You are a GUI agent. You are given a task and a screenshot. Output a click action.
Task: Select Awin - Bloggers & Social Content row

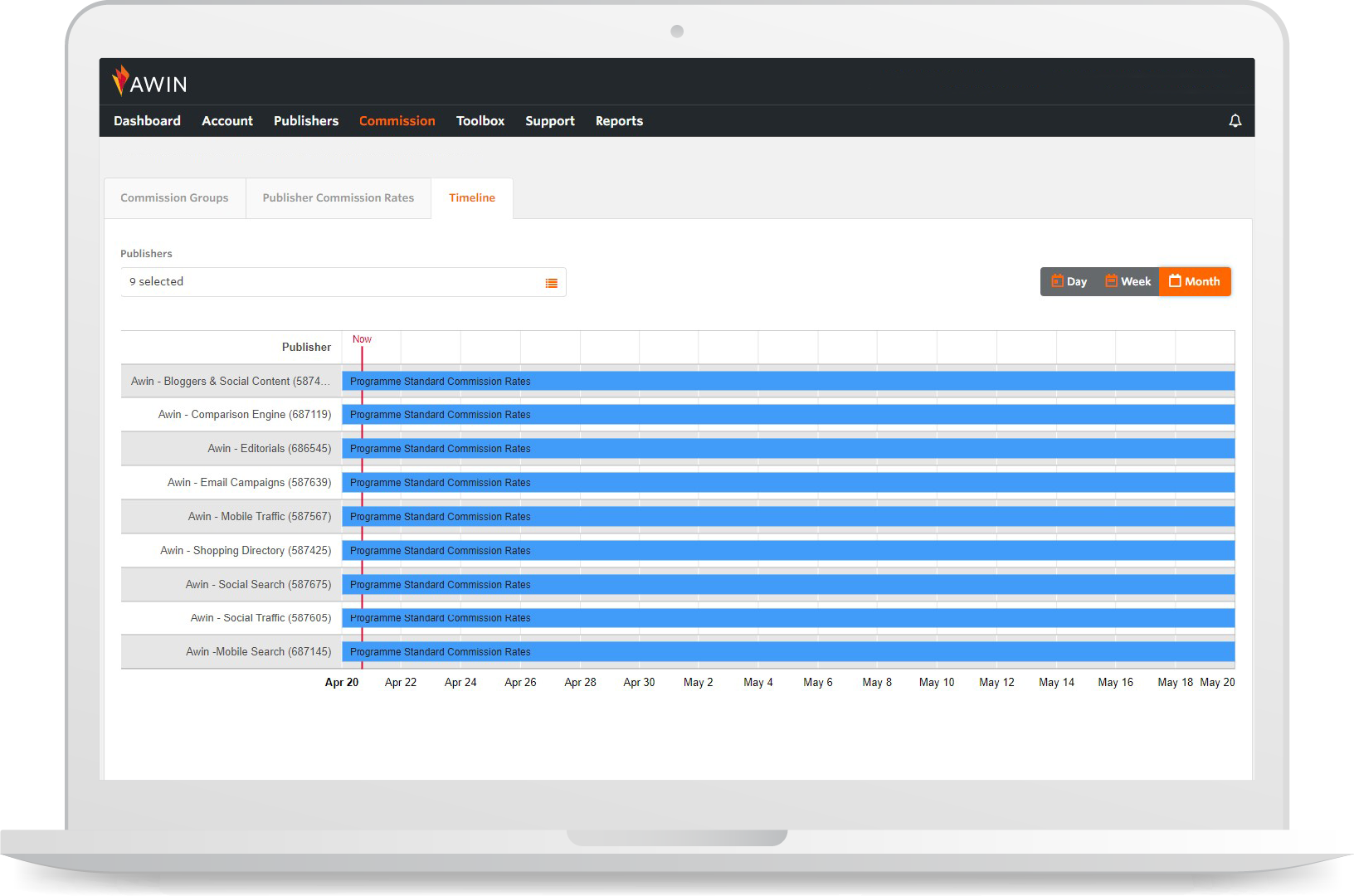pyautogui.click(x=231, y=382)
